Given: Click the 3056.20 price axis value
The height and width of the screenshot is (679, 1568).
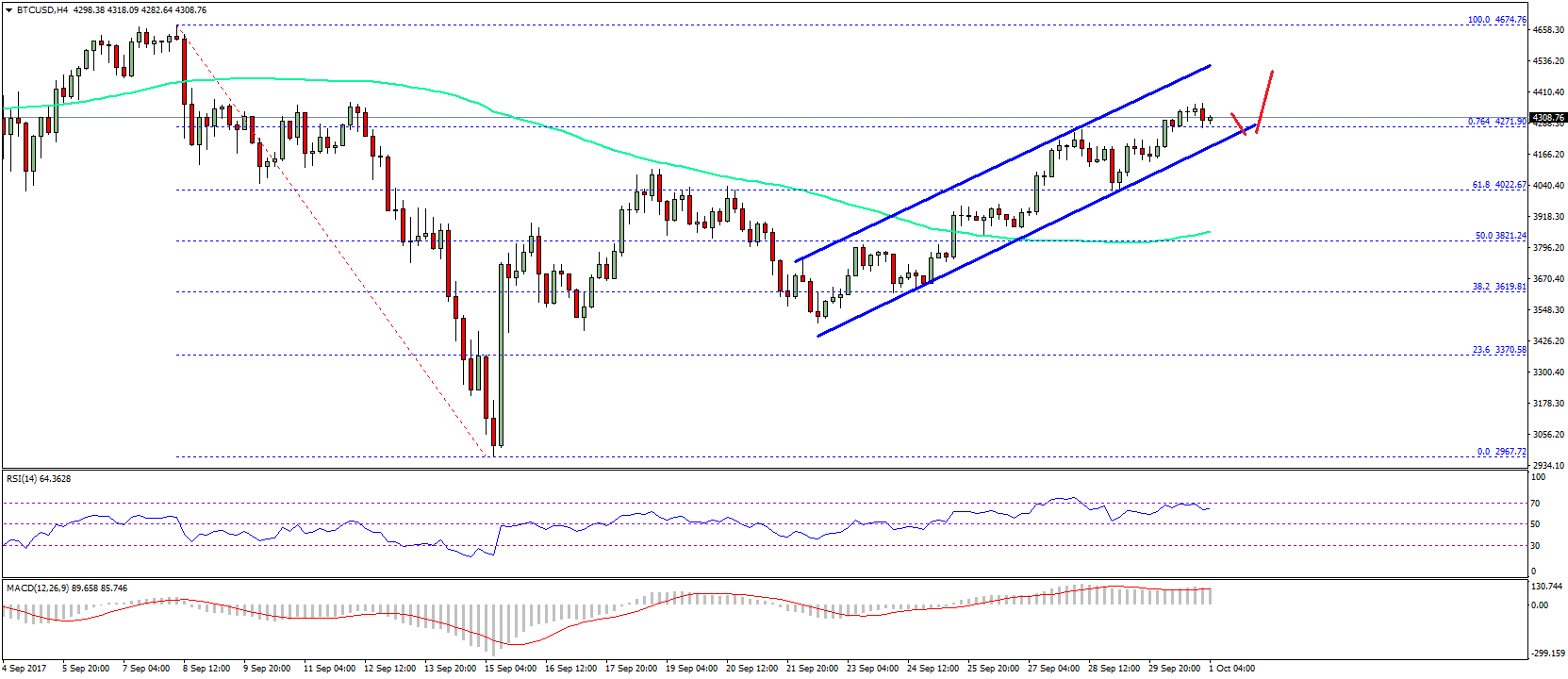Looking at the screenshot, I should 1548,435.
